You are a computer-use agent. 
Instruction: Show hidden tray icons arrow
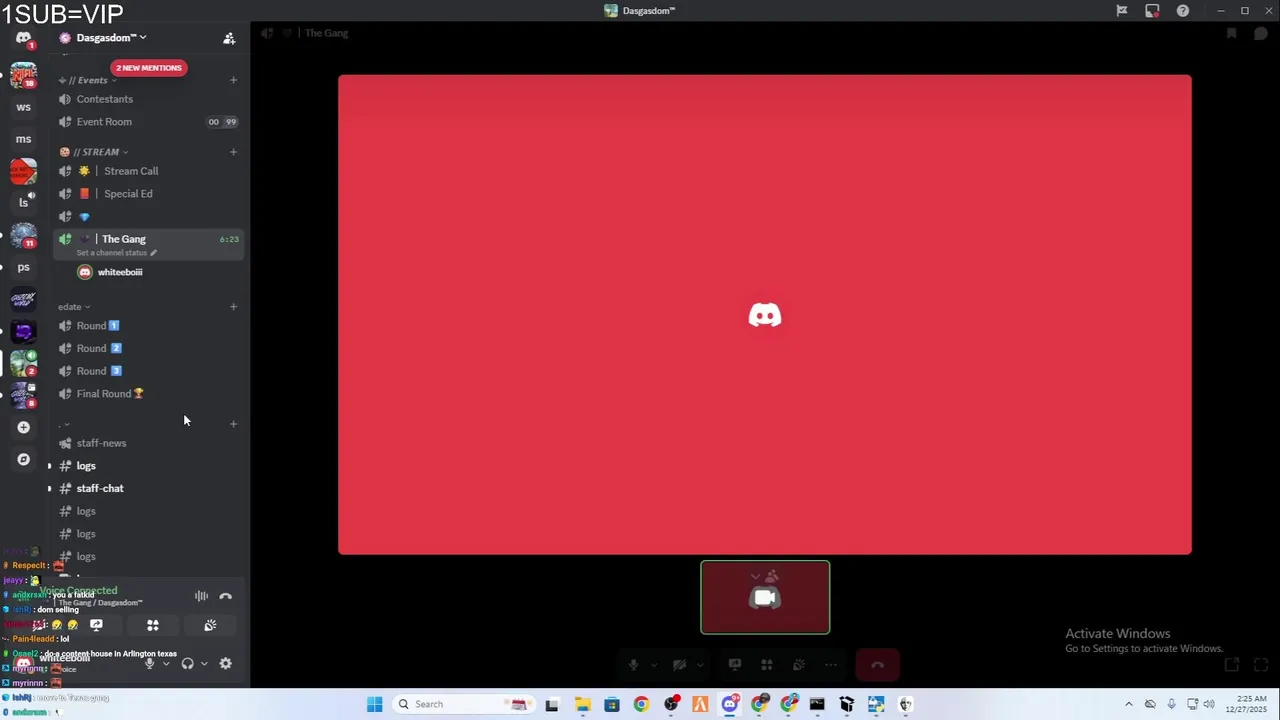[x=1129, y=704]
